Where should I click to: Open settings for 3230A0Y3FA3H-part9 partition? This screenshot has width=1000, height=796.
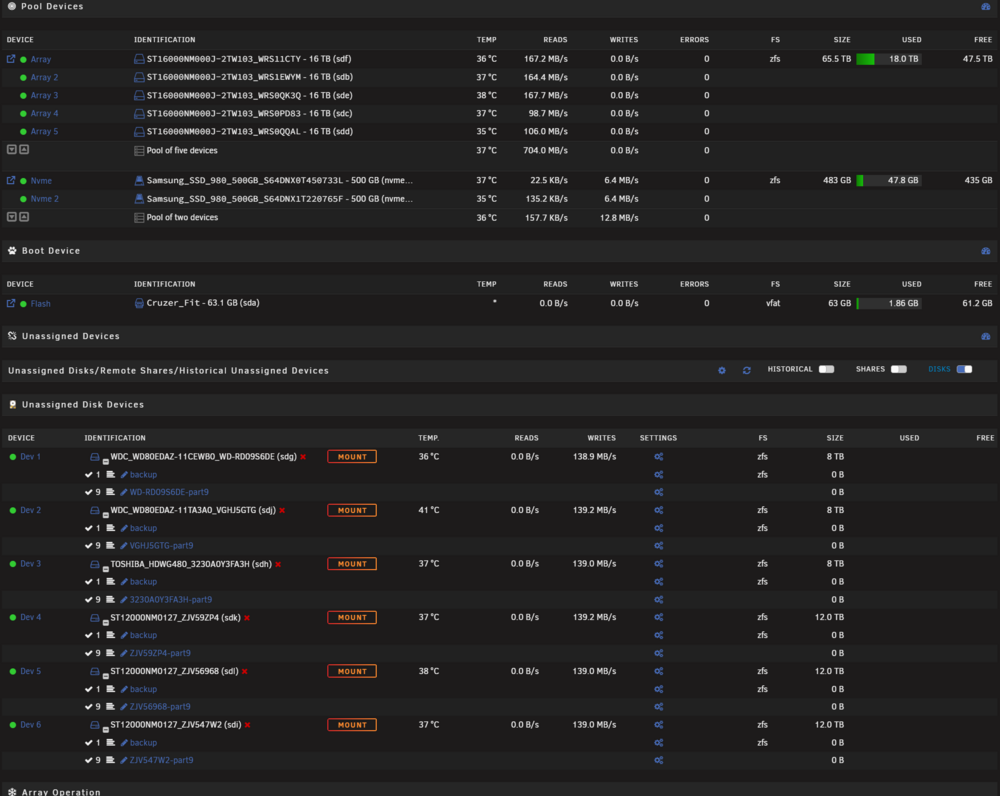[x=659, y=600]
